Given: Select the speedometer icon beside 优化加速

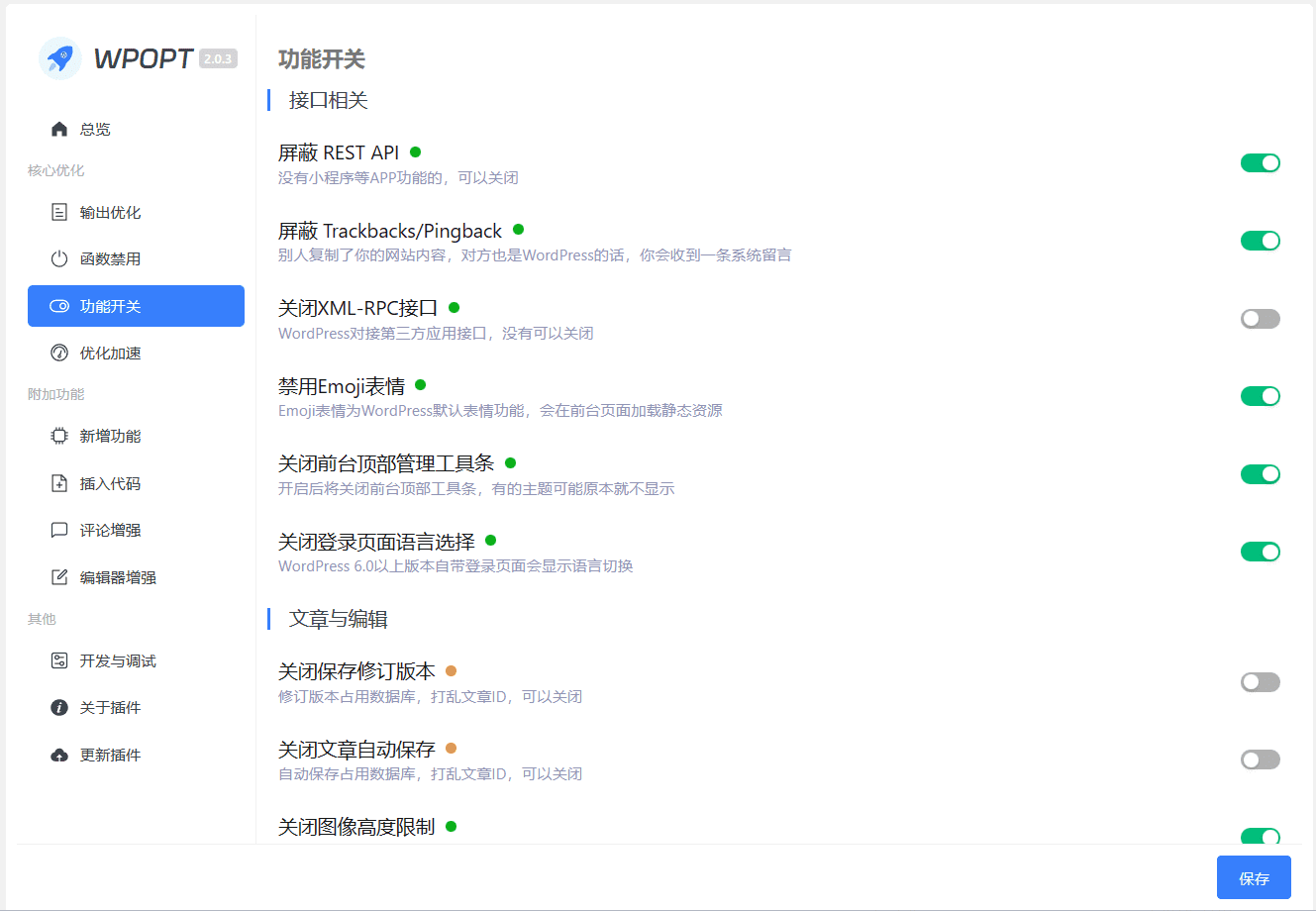Looking at the screenshot, I should pos(59,353).
